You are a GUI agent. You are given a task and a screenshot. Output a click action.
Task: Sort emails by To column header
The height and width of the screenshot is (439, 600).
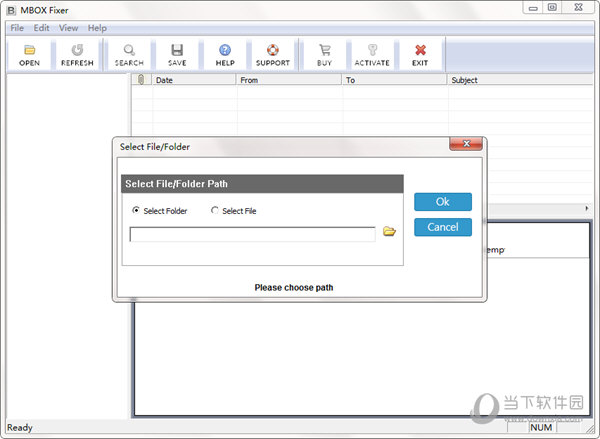(x=395, y=80)
